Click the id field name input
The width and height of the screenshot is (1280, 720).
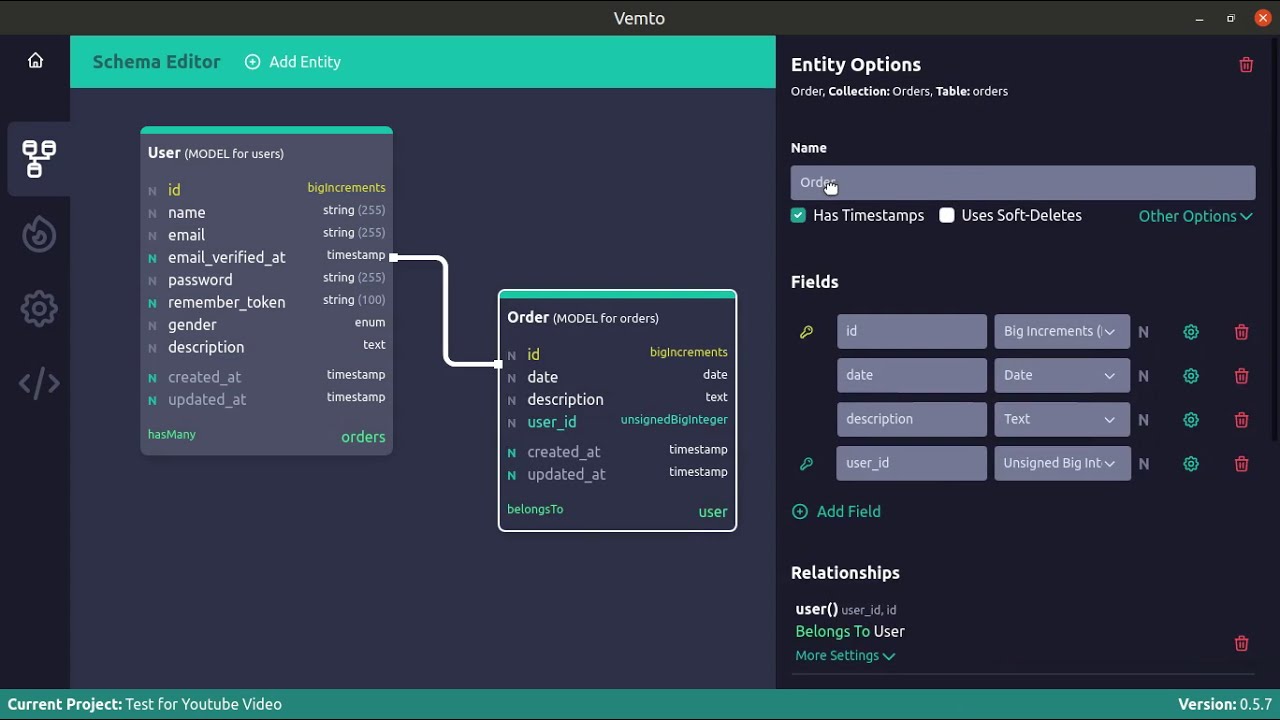coord(912,331)
